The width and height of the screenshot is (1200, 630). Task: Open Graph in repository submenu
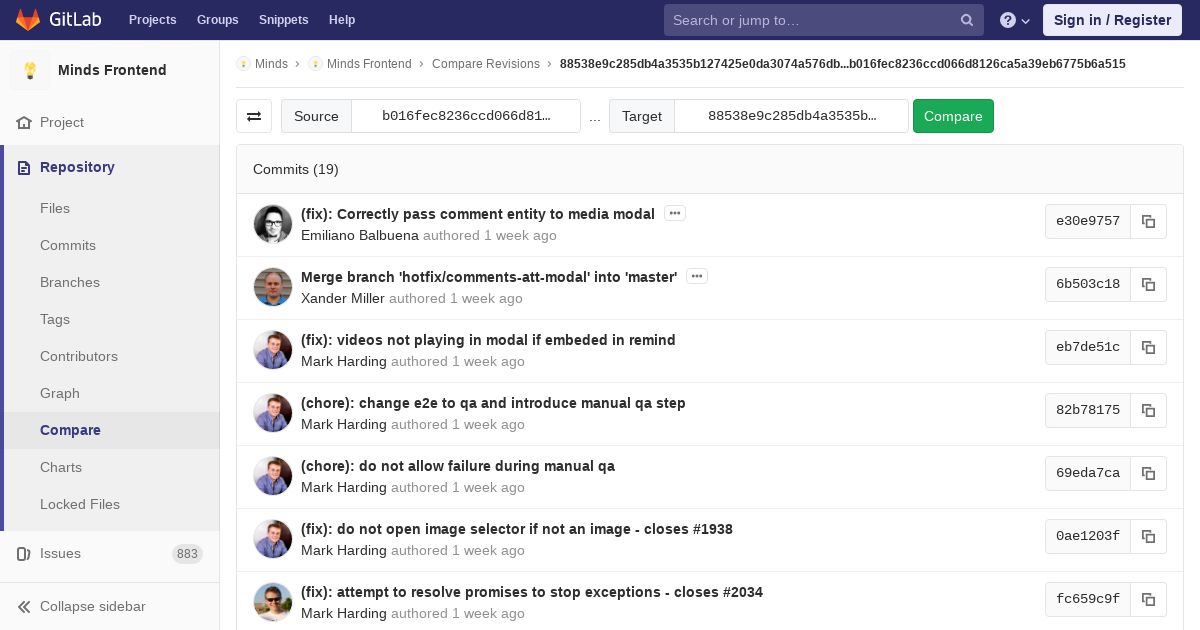coord(60,393)
